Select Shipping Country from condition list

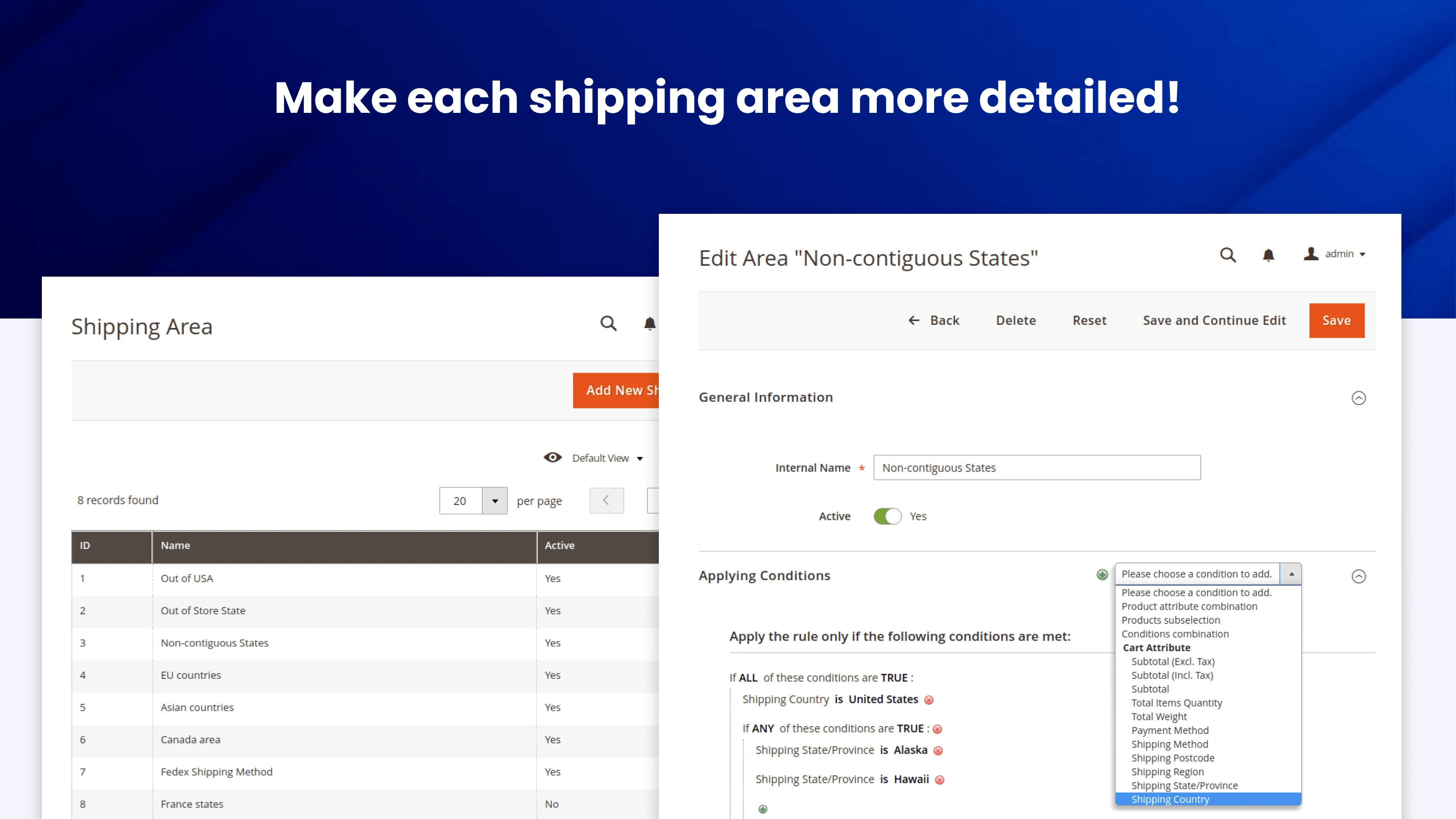point(1170,799)
